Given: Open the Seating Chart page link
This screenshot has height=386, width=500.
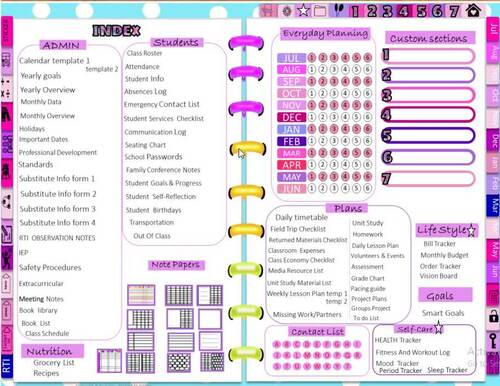Looking at the screenshot, I should point(145,145).
